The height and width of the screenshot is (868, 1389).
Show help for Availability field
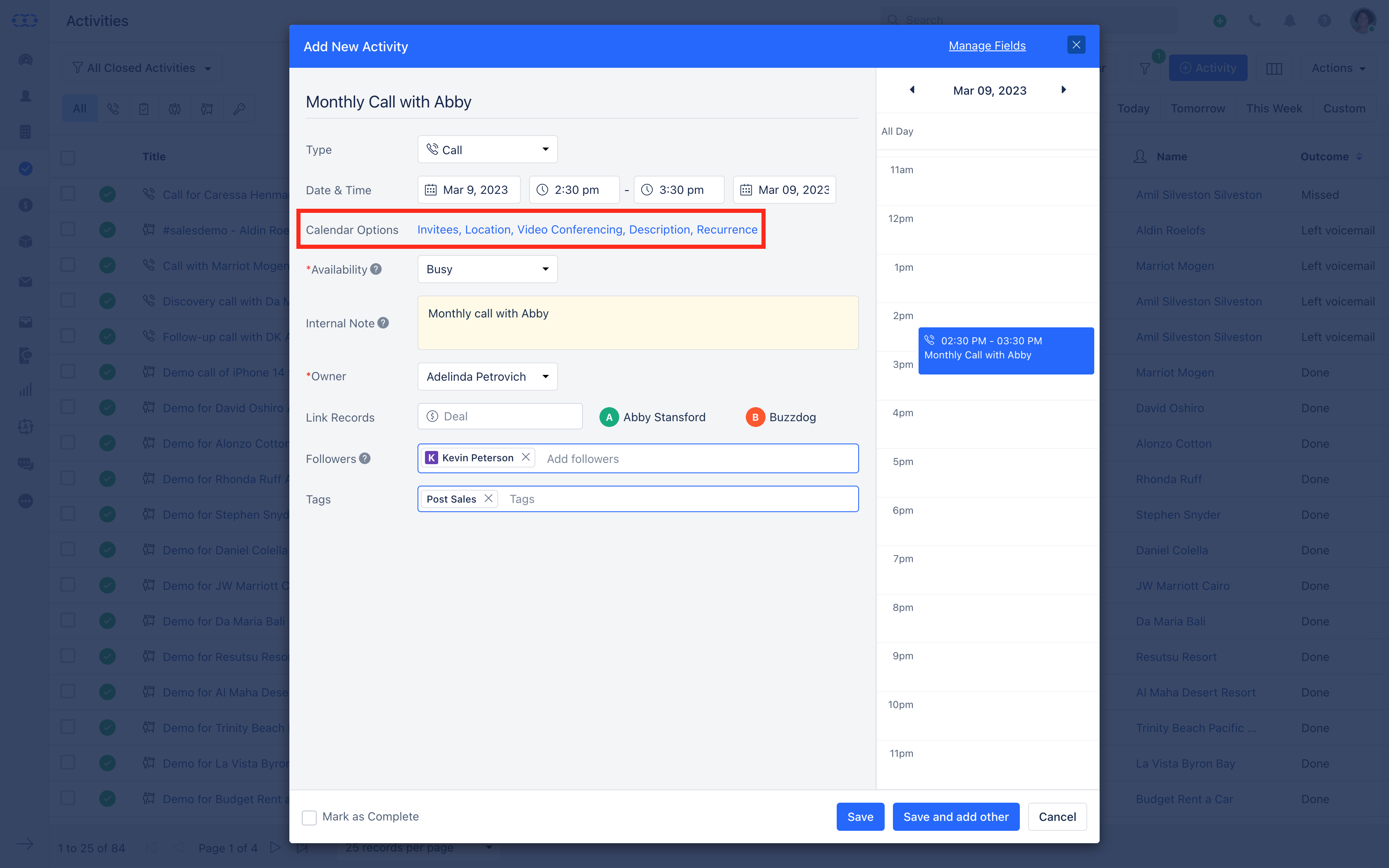coord(376,269)
